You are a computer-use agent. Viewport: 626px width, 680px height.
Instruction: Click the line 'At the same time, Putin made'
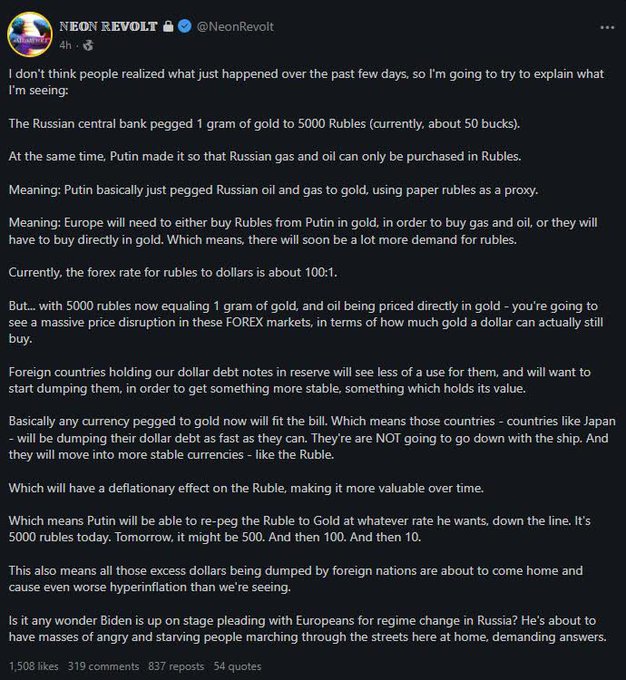pos(265,156)
